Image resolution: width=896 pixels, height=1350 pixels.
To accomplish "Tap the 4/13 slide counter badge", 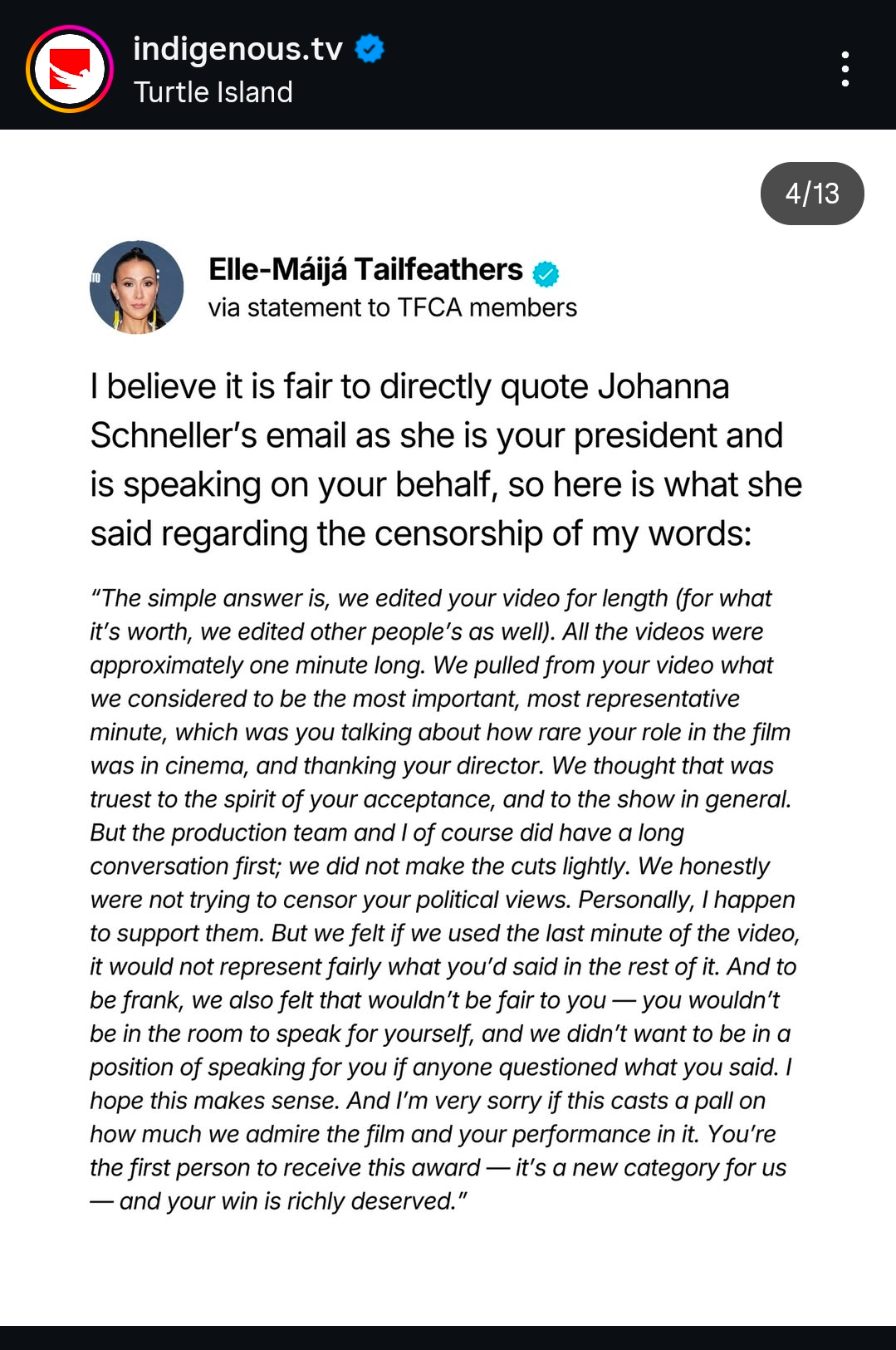I will [x=811, y=194].
